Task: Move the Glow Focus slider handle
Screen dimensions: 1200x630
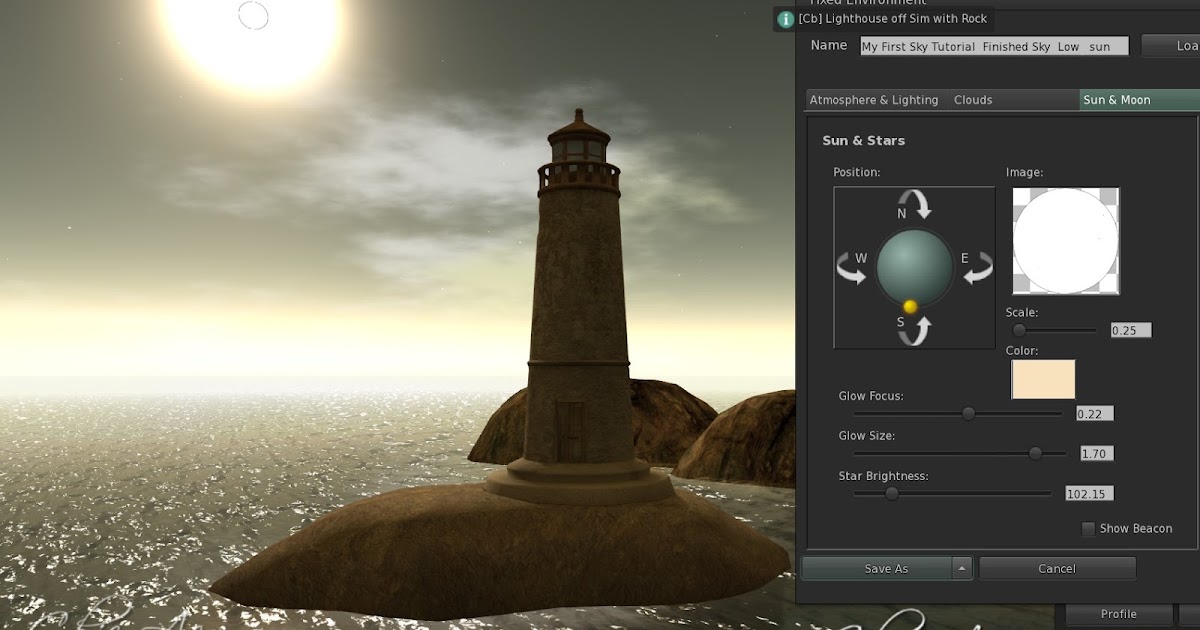Action: (x=967, y=413)
